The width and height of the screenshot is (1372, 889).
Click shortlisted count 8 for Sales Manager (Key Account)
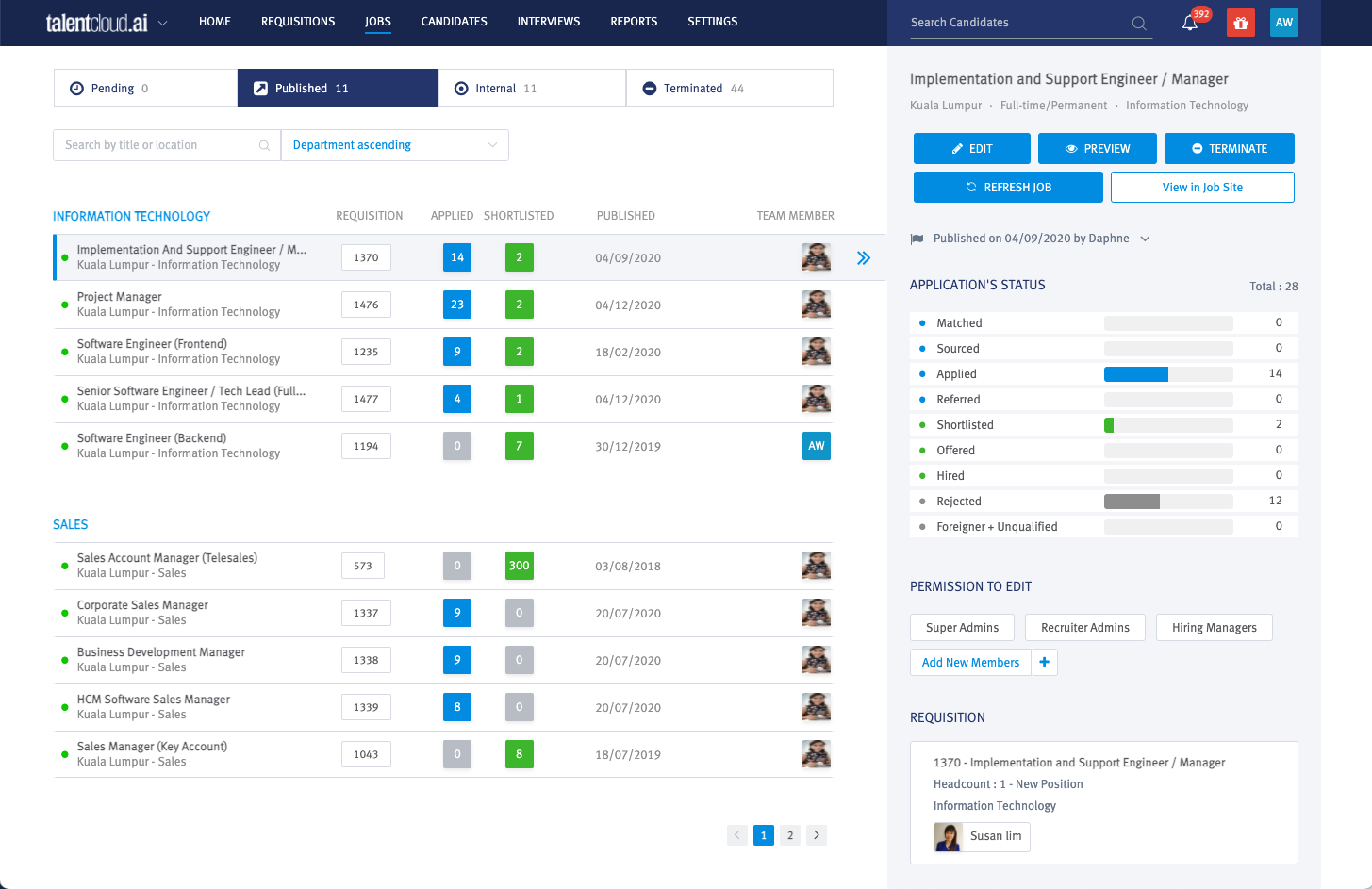tap(520, 754)
